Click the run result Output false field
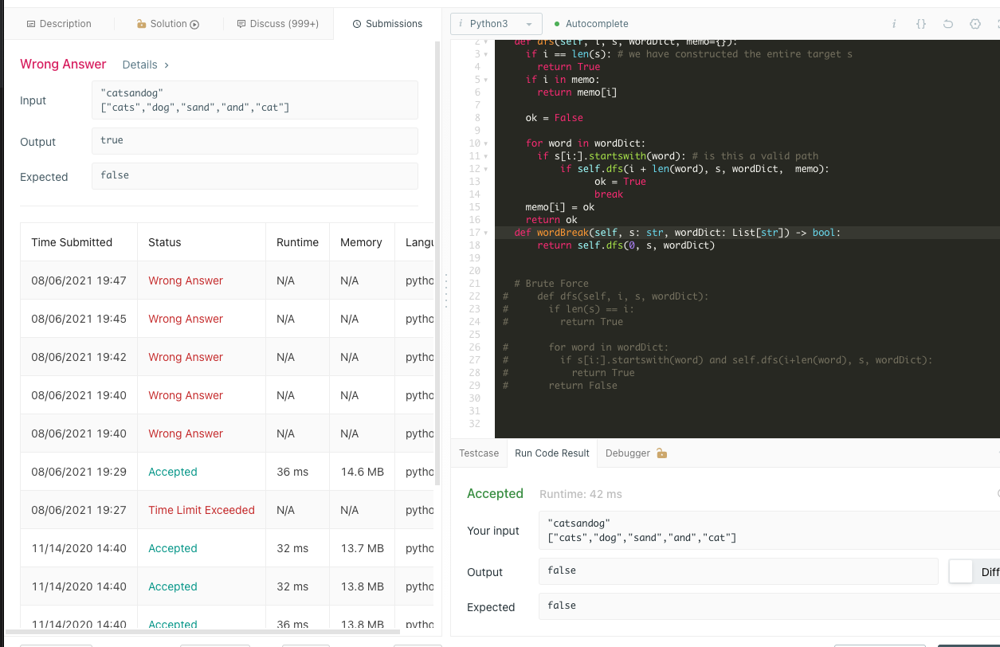This screenshot has width=1000, height=647. point(739,571)
